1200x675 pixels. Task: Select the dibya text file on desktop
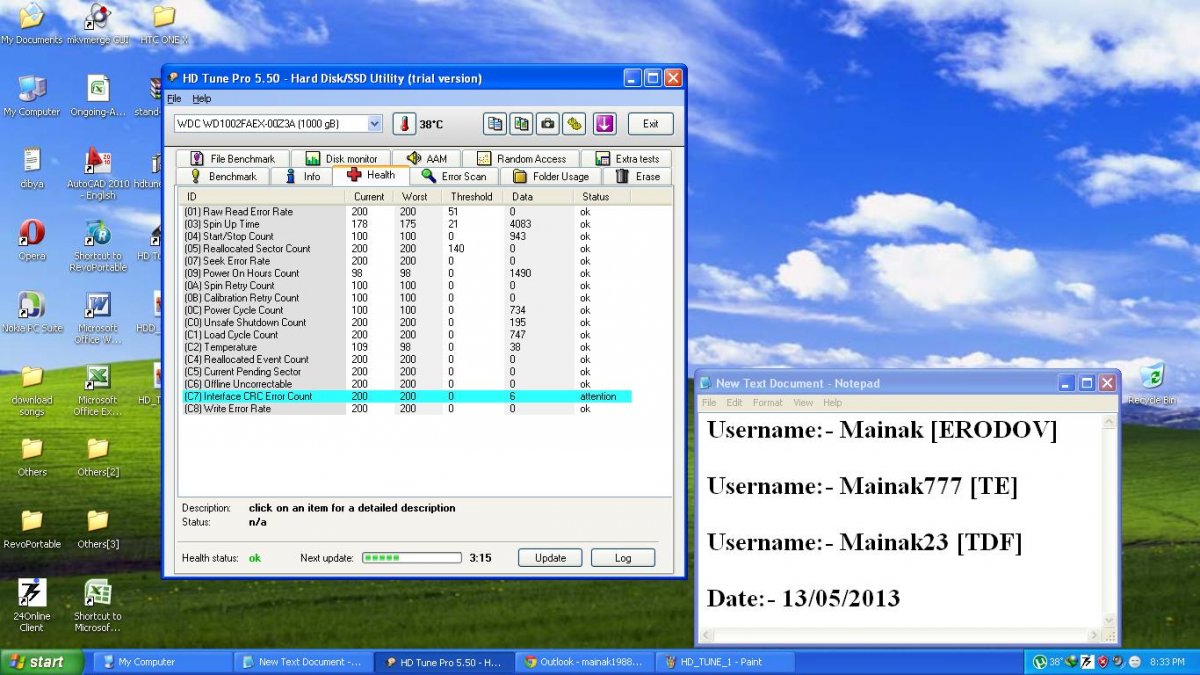[31, 168]
